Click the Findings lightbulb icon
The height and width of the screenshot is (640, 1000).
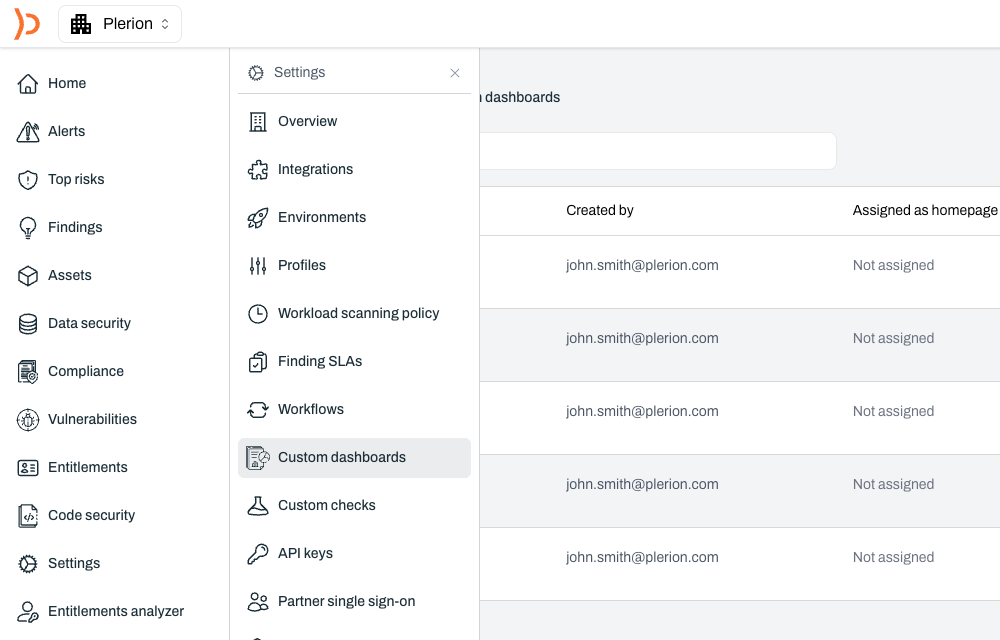(x=27, y=228)
